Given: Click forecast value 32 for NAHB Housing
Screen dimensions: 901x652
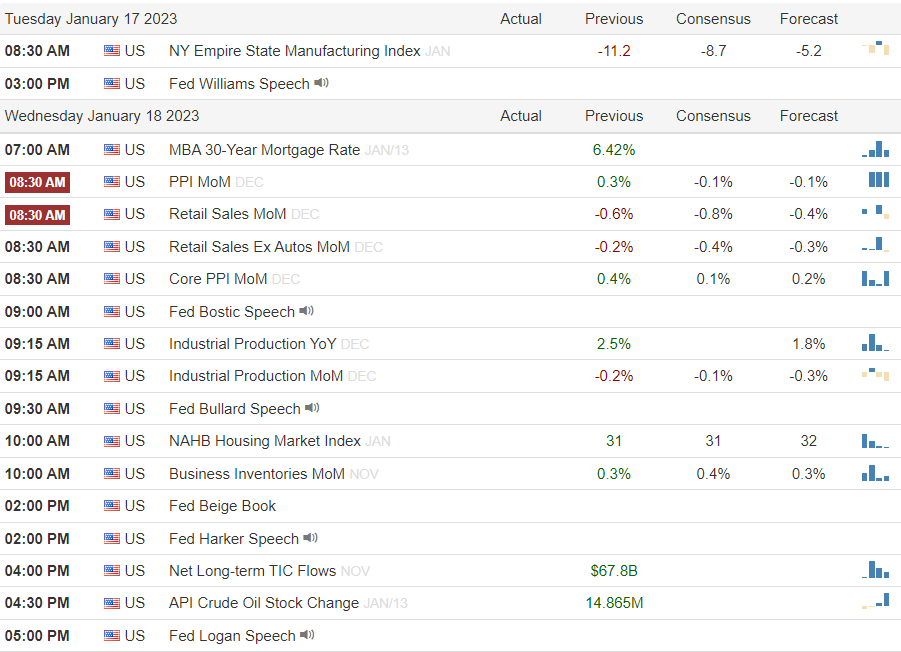Looking at the screenshot, I should 808,441.
